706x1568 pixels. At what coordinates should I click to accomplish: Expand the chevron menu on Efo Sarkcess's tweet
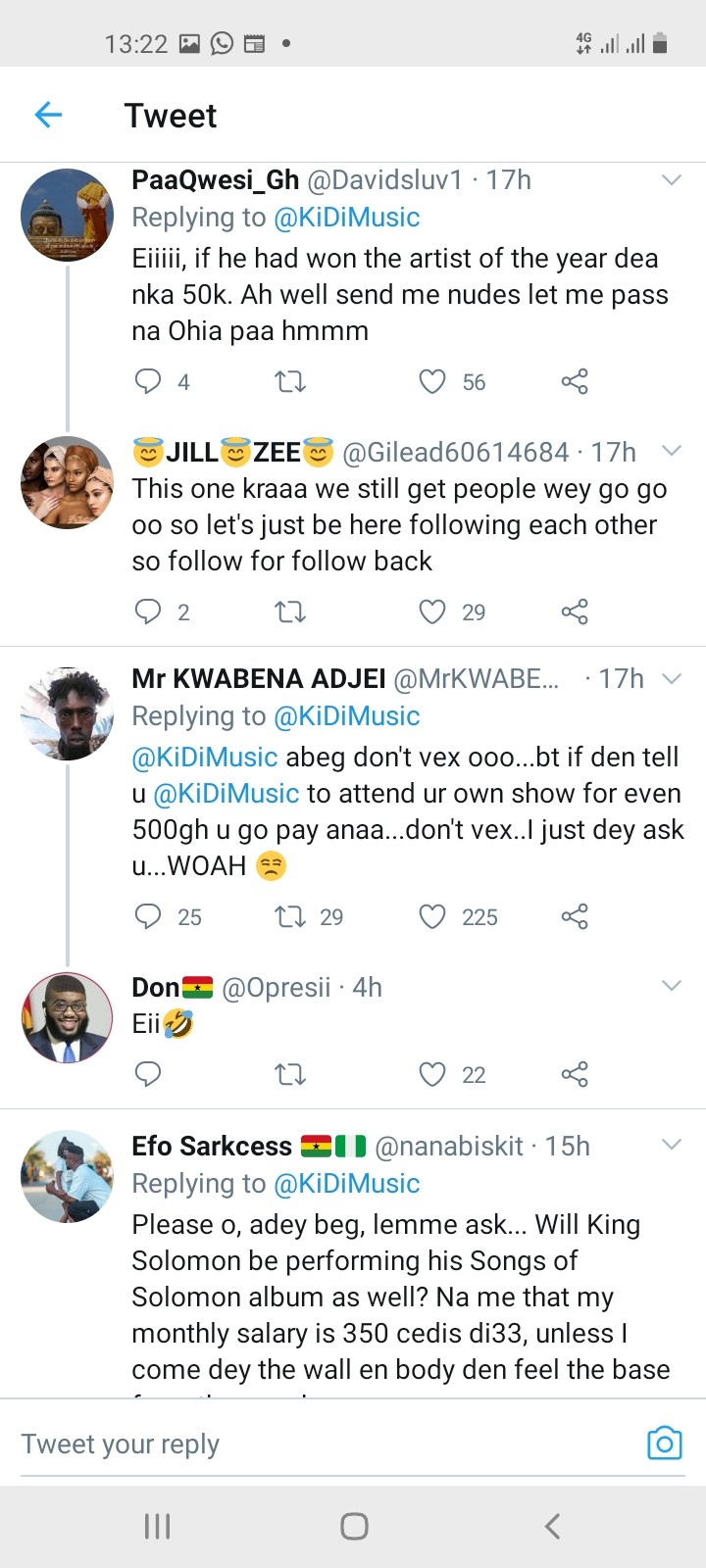672,1145
